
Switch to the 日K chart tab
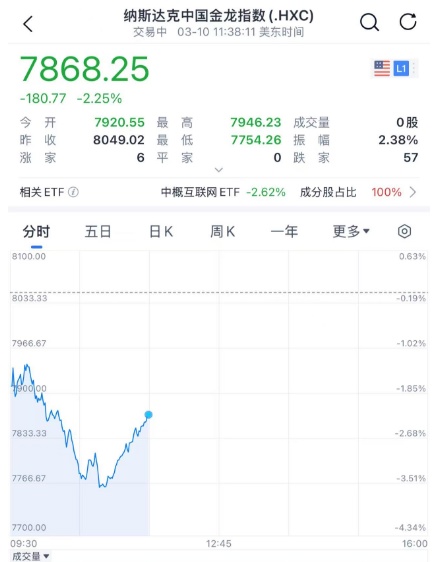[161, 232]
